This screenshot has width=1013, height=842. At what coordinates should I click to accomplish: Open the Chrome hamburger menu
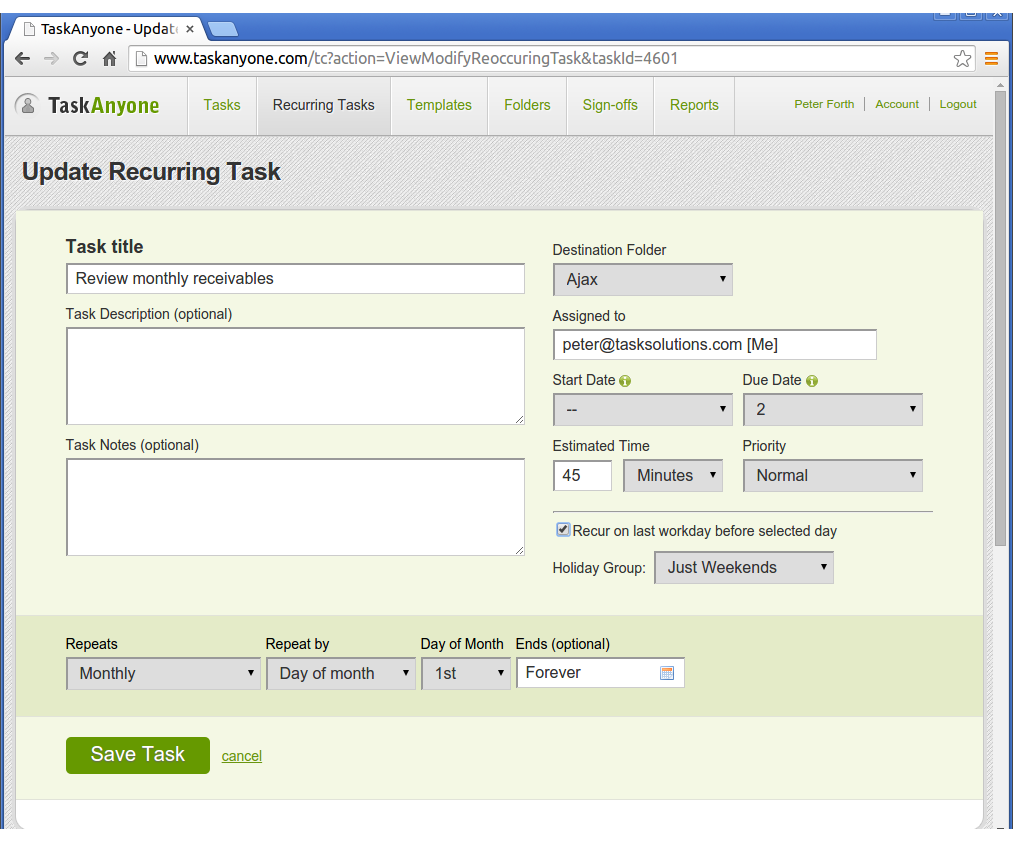992,59
